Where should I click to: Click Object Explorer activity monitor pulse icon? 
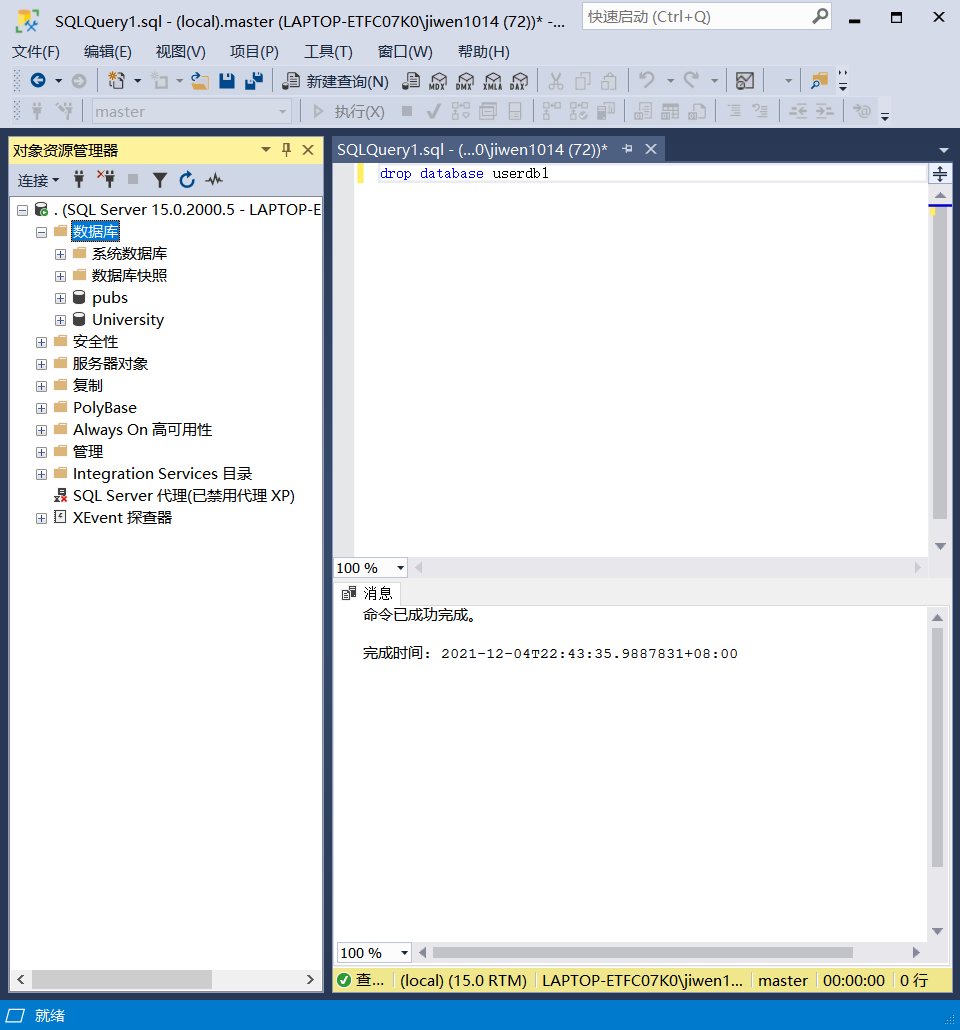pos(214,179)
